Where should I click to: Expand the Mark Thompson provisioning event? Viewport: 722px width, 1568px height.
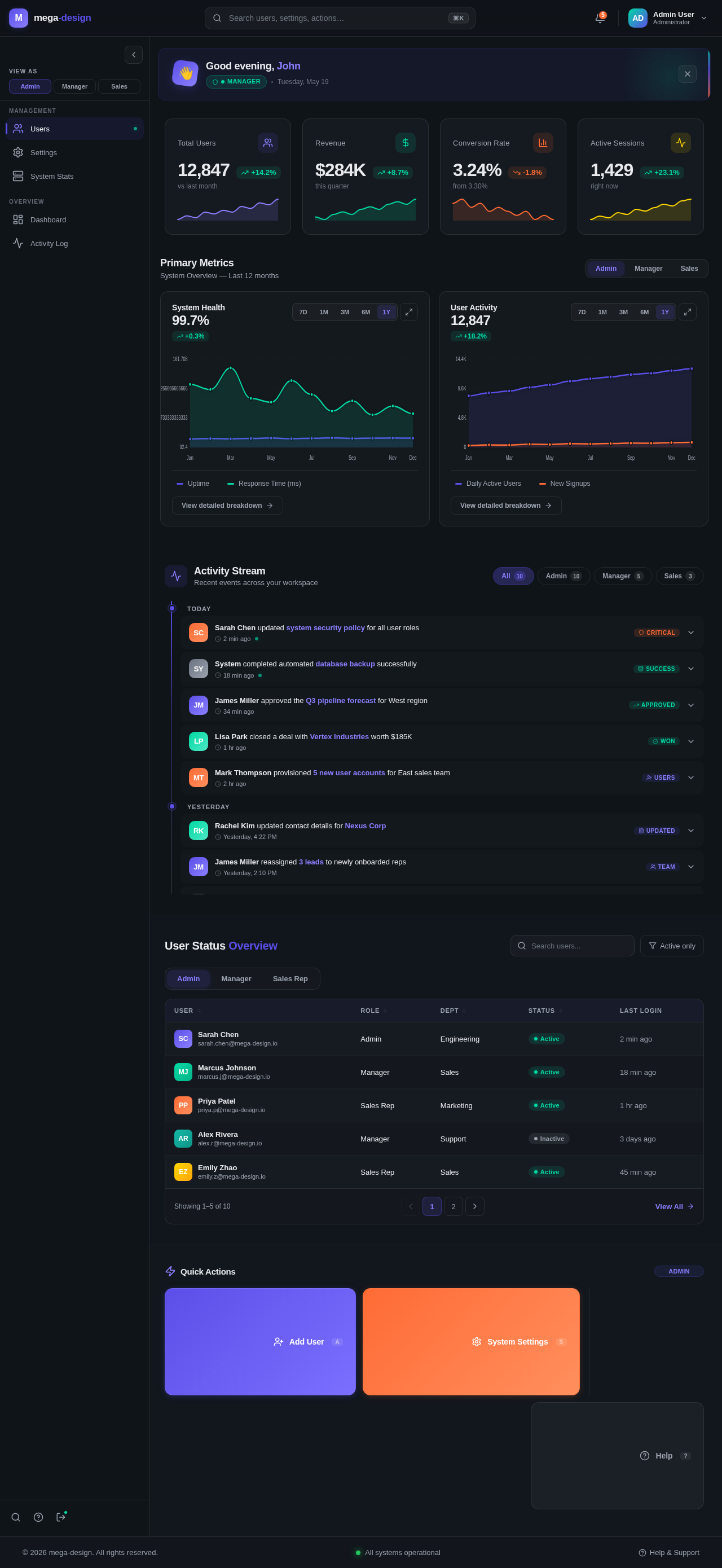pyautogui.click(x=691, y=778)
